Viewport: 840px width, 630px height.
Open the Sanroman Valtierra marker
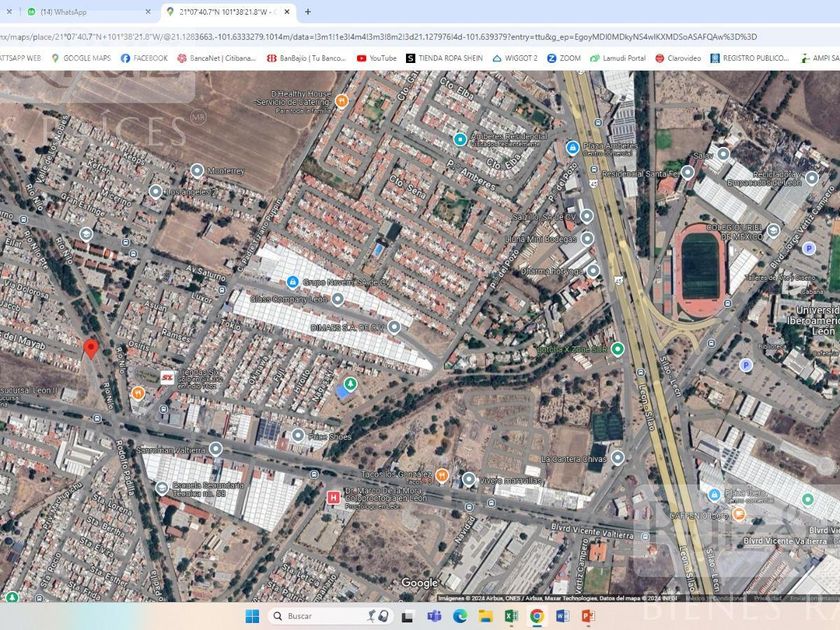(x=215, y=448)
